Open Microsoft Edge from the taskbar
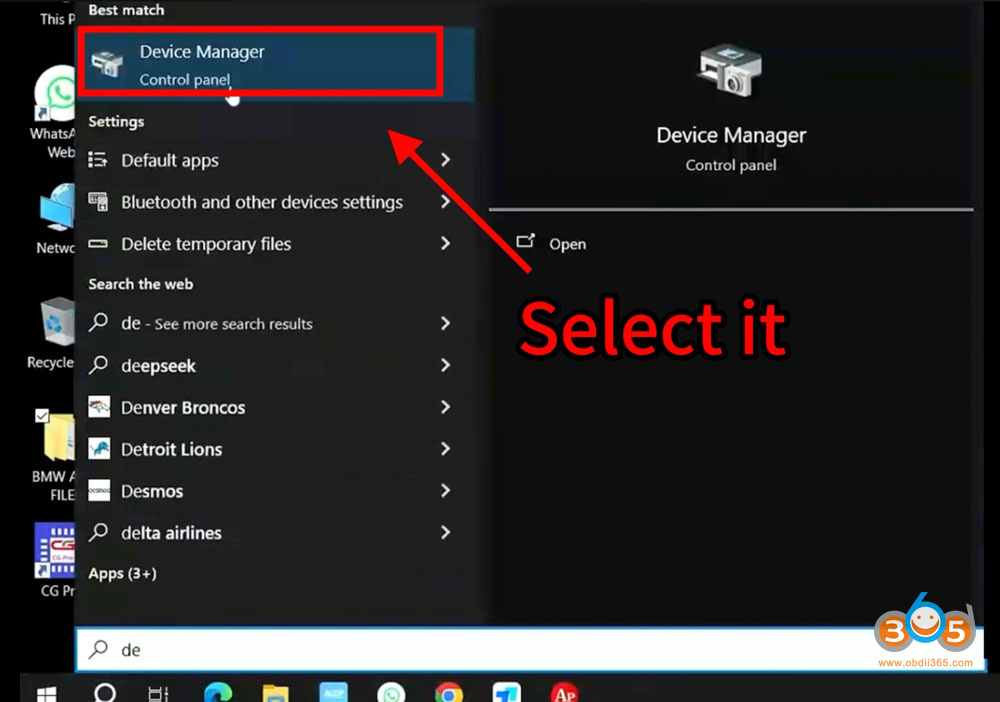The width and height of the screenshot is (1000, 702). 217,692
